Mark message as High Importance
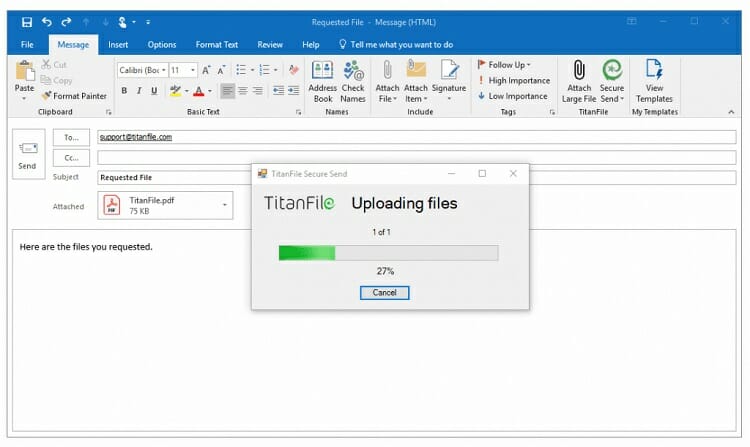Viewport: 750px width, 447px height. click(514, 80)
